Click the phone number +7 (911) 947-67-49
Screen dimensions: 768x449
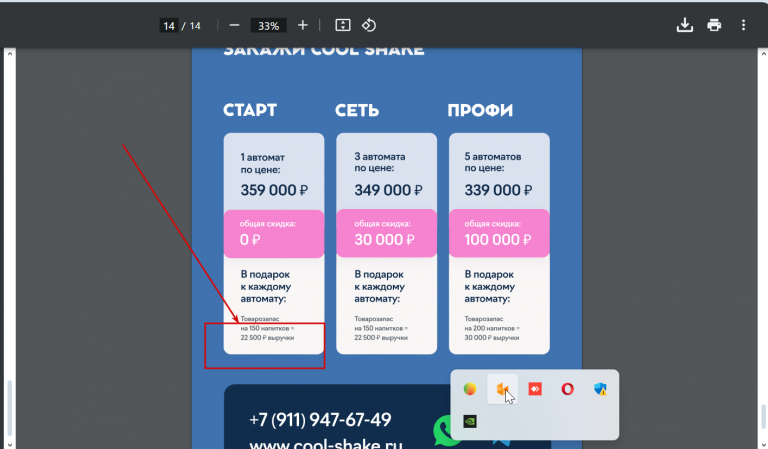click(x=320, y=420)
